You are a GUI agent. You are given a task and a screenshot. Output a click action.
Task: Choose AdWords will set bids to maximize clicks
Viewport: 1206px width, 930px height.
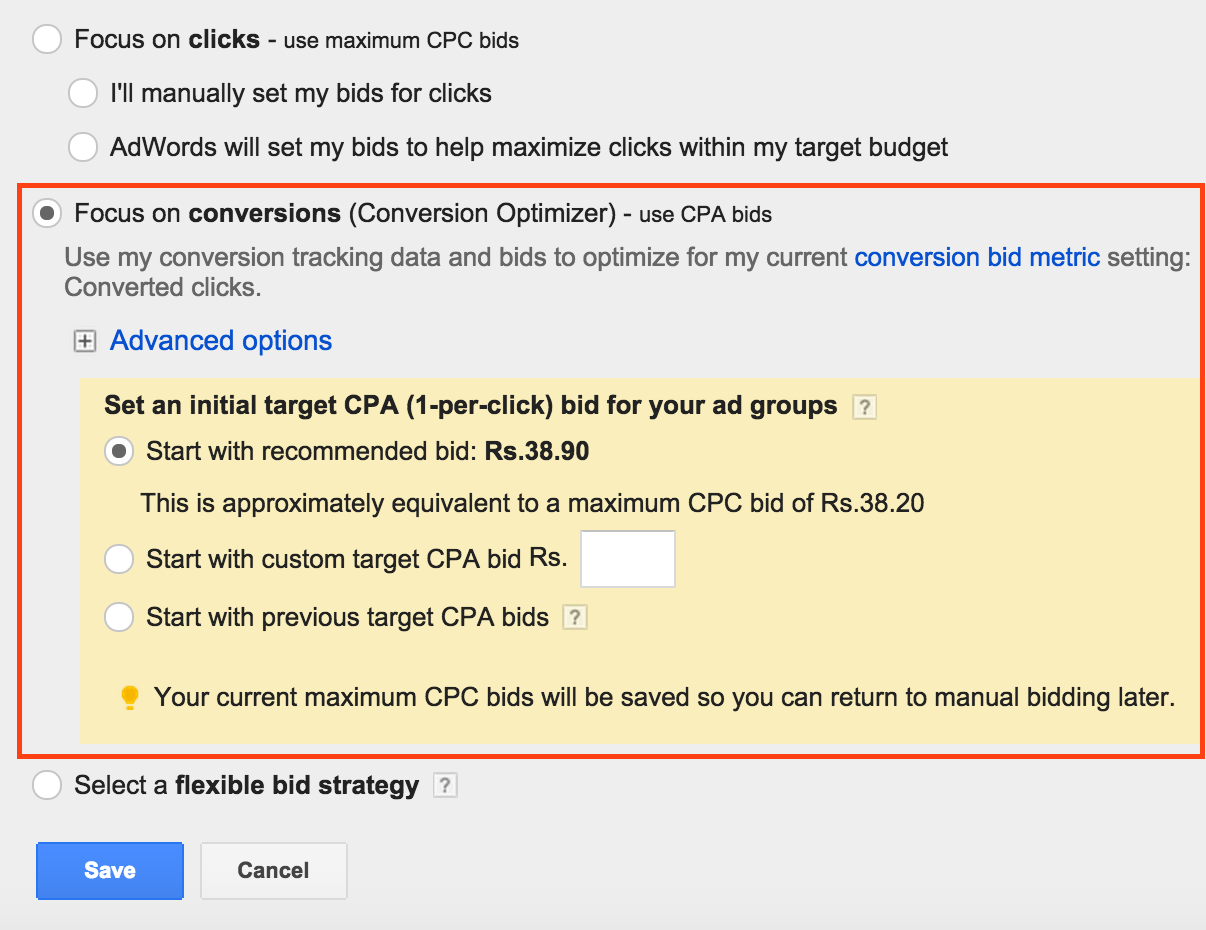click(83, 146)
